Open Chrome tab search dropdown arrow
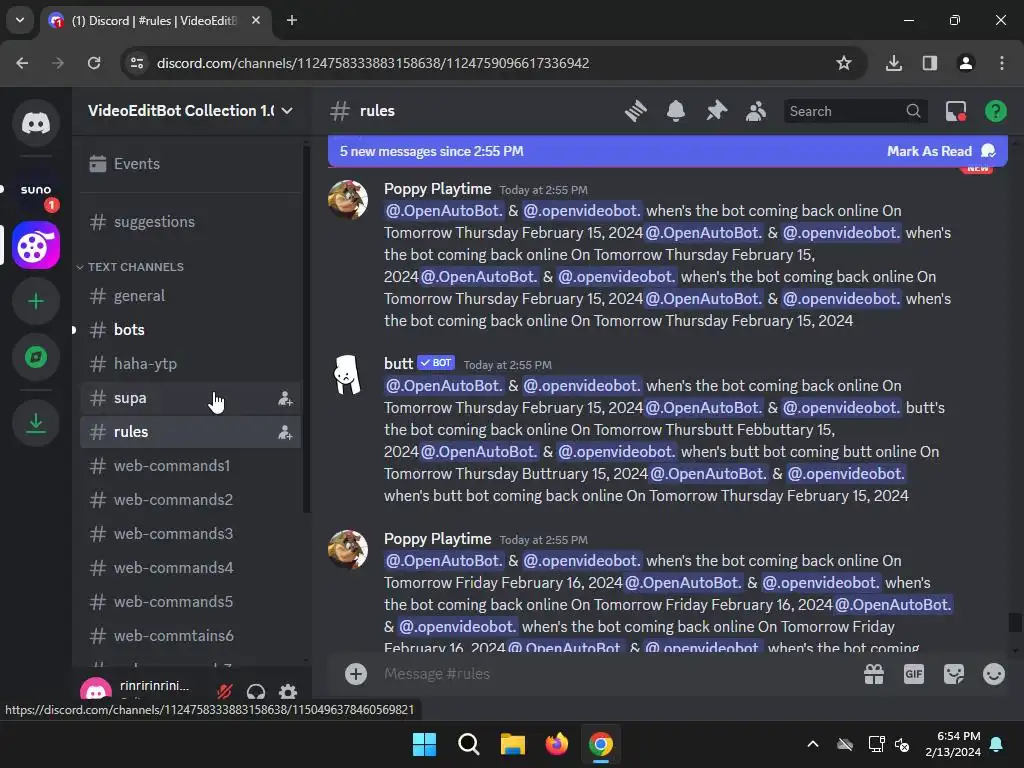The width and height of the screenshot is (1024, 768). pyautogui.click(x=20, y=20)
